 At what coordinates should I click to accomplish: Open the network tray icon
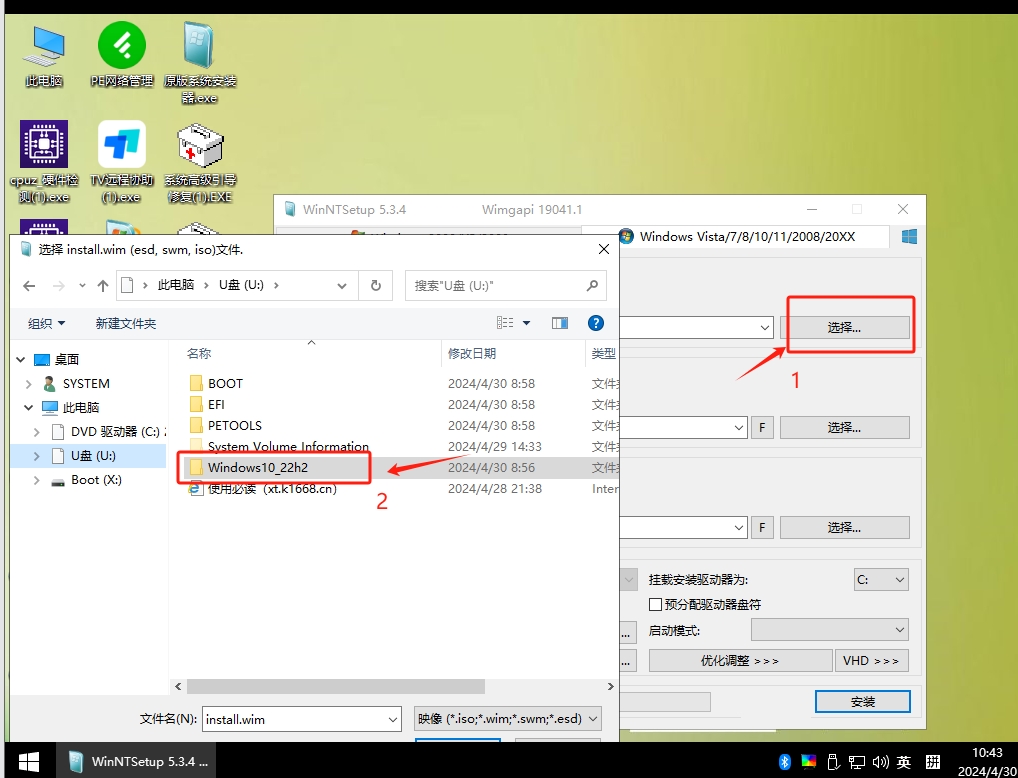tap(856, 762)
